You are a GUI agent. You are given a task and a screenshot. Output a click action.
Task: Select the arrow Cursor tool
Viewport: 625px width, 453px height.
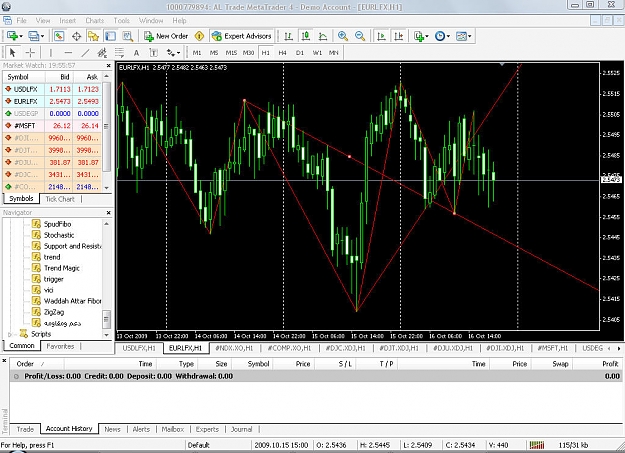pyautogui.click(x=12, y=53)
